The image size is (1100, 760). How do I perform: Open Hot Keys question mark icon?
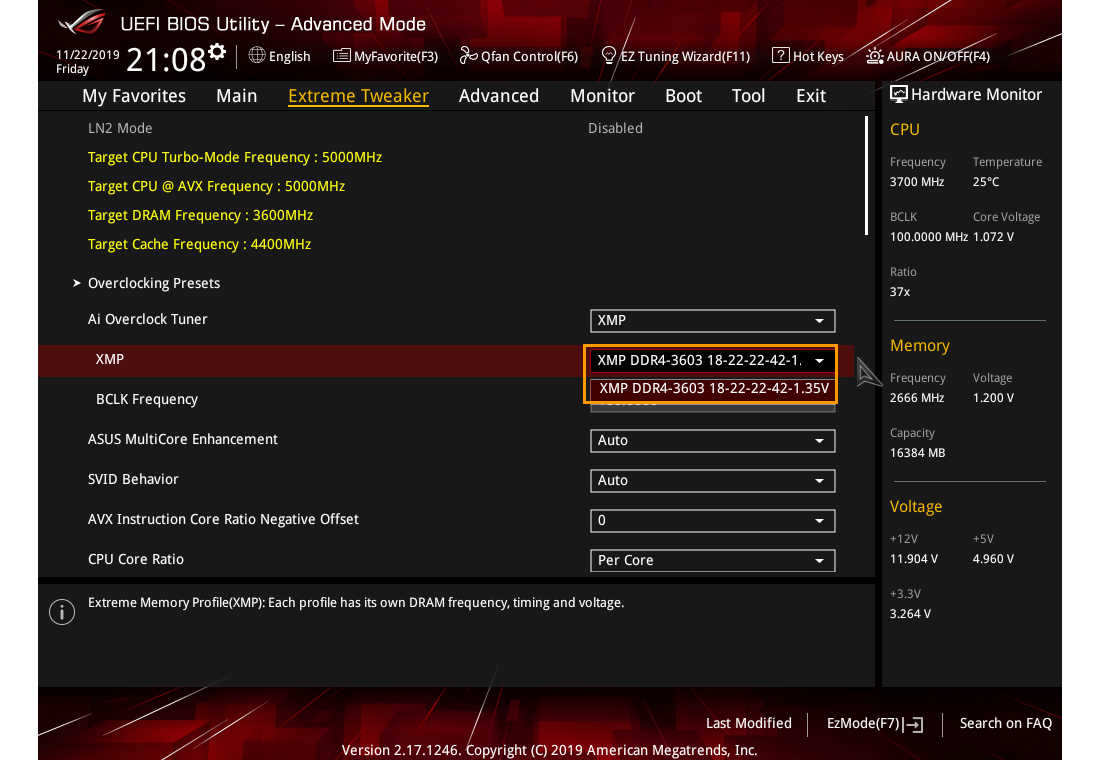[780, 55]
